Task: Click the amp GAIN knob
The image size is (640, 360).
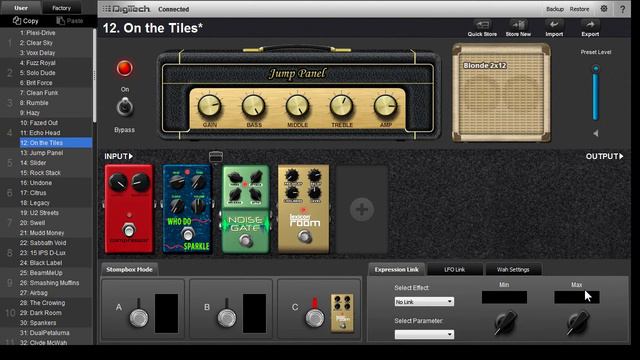Action: click(x=209, y=106)
